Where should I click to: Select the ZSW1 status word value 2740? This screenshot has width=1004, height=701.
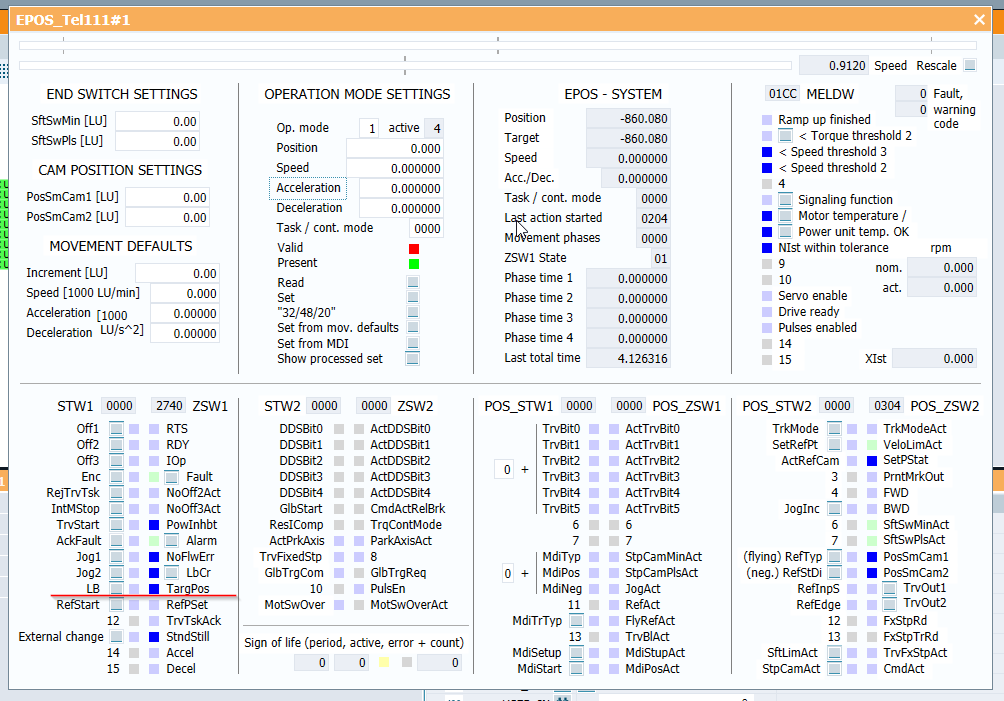point(169,405)
